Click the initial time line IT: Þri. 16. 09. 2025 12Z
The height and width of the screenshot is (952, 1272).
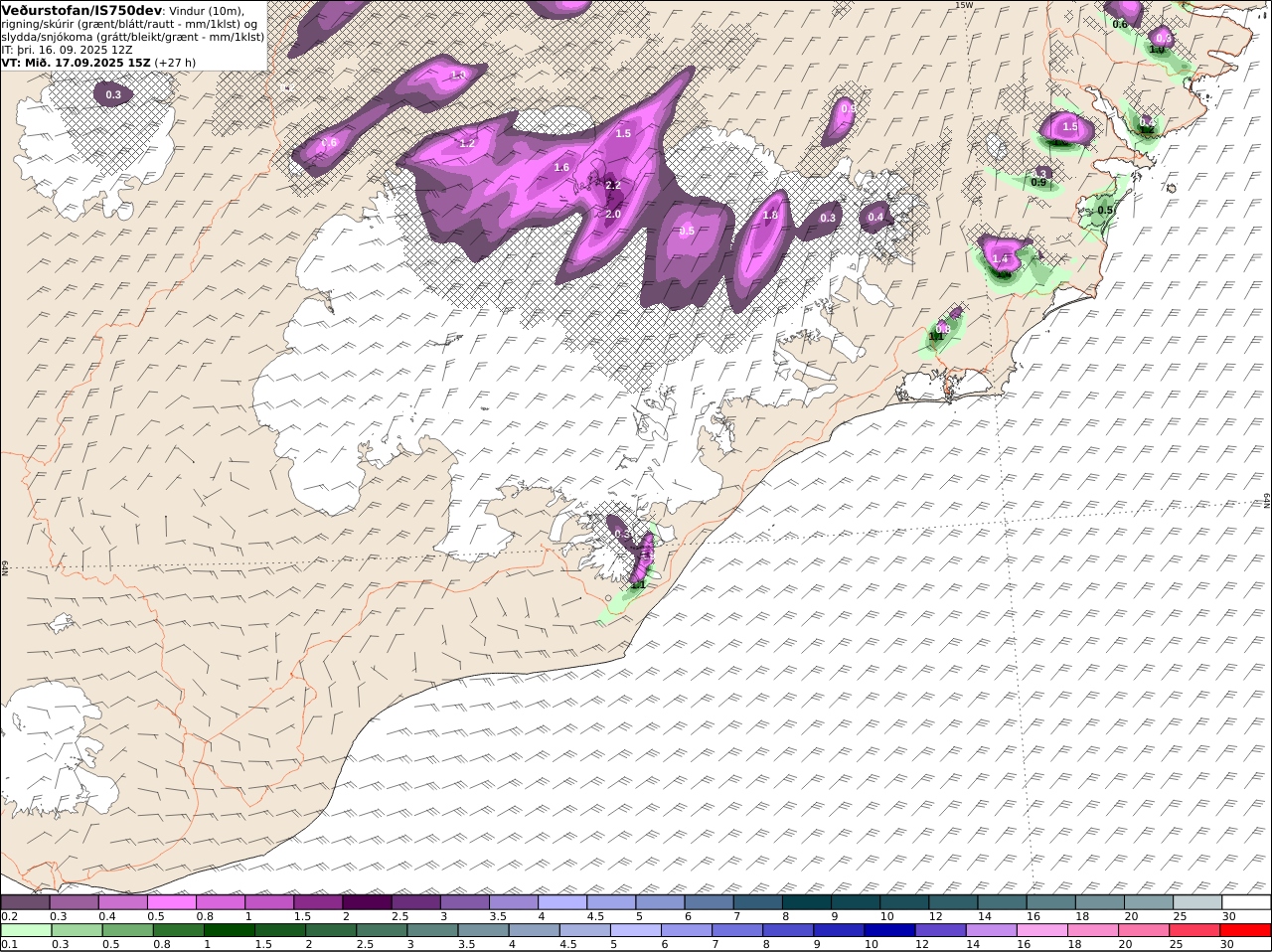(68, 49)
